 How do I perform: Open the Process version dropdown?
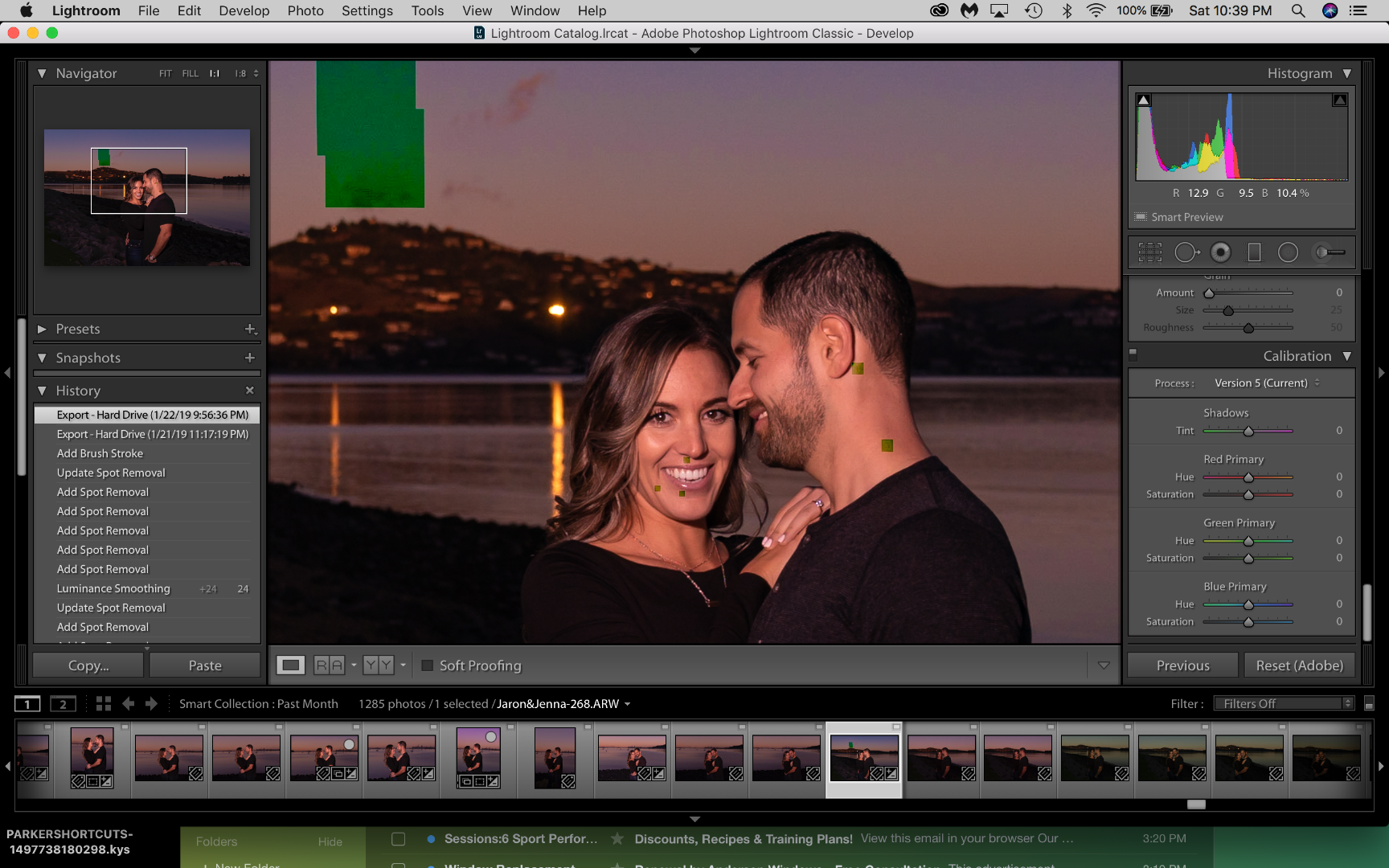[1267, 383]
